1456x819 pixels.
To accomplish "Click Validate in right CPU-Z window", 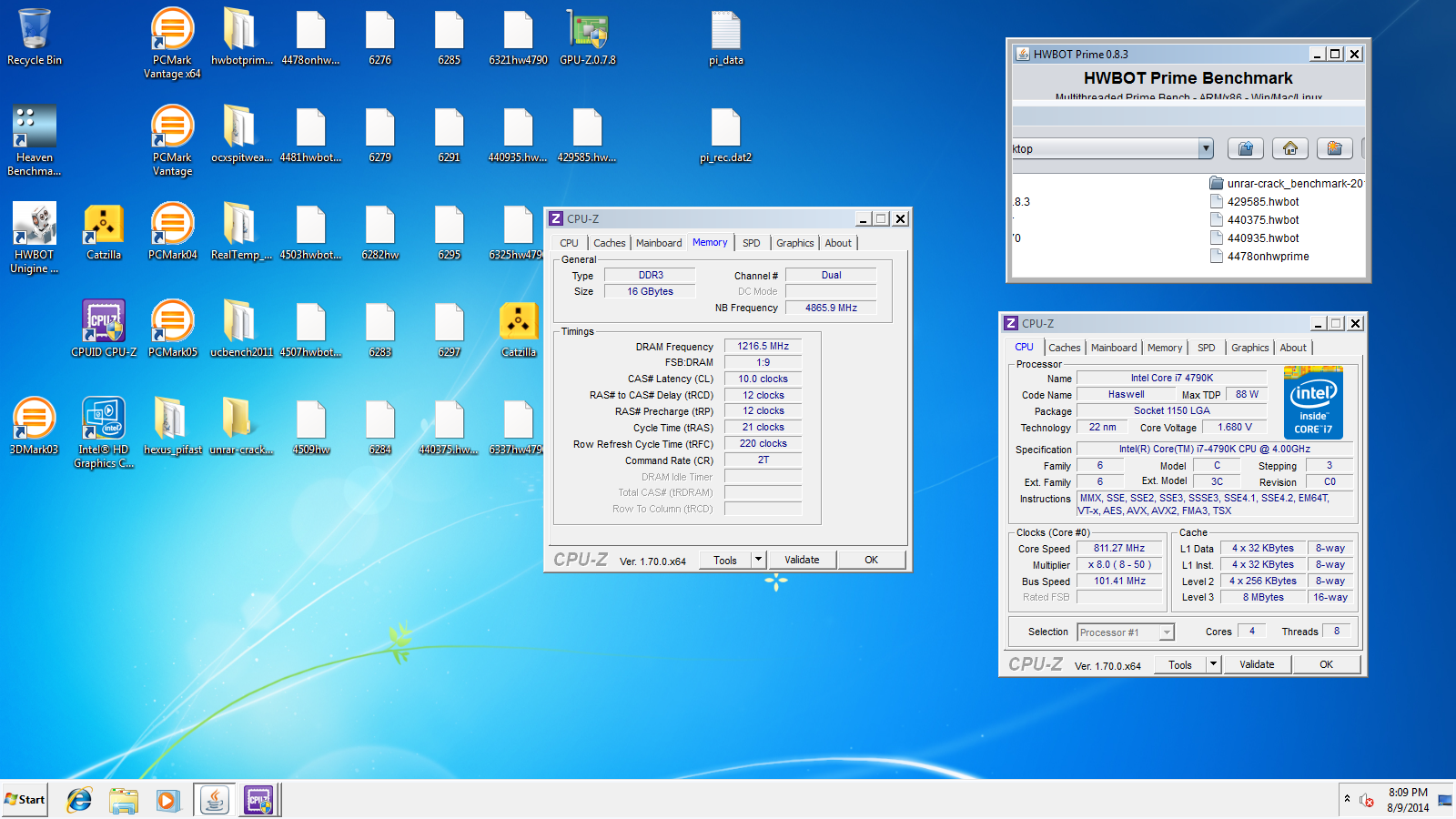I will click(x=1257, y=664).
